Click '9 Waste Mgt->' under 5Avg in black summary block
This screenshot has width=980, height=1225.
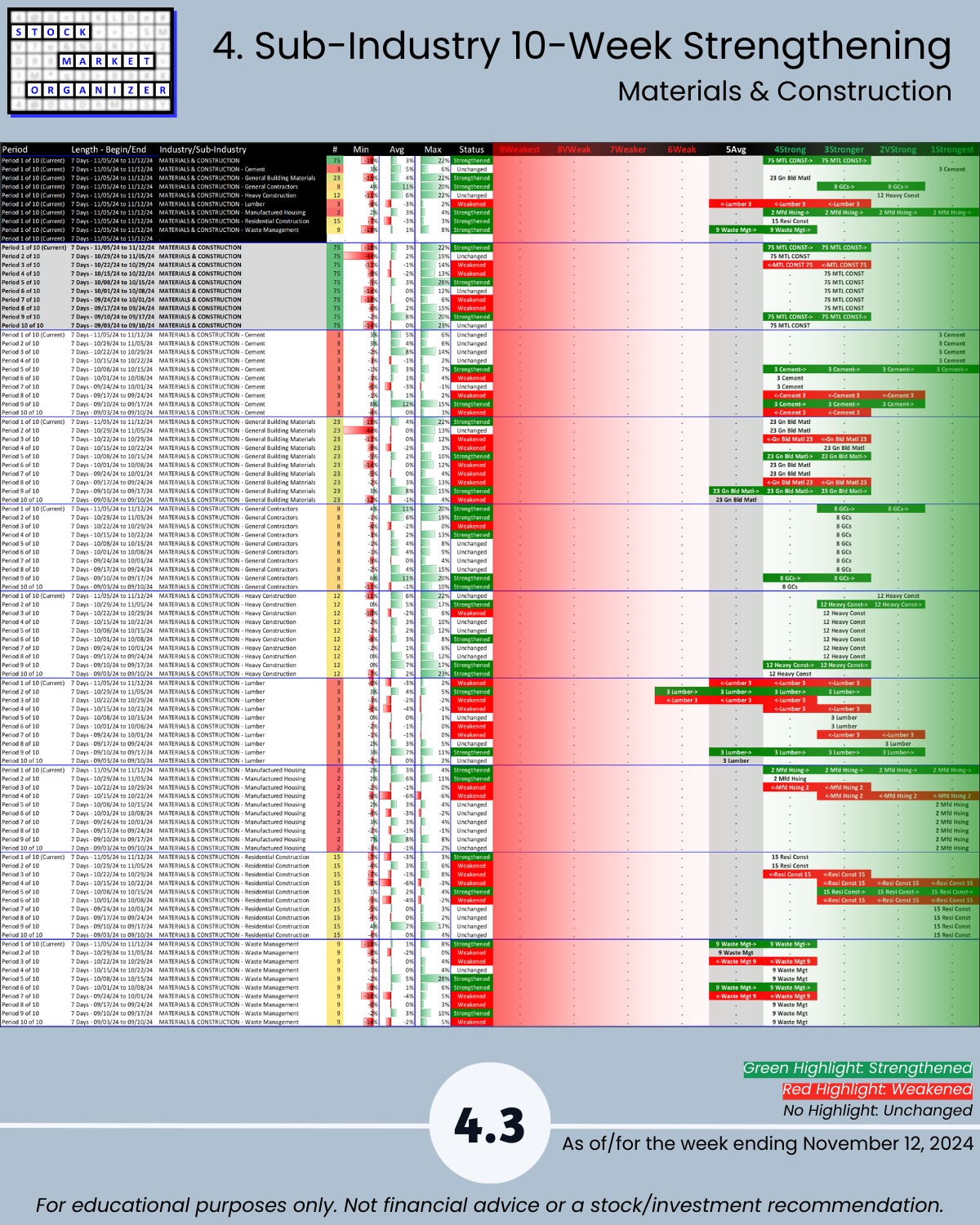coord(736,230)
